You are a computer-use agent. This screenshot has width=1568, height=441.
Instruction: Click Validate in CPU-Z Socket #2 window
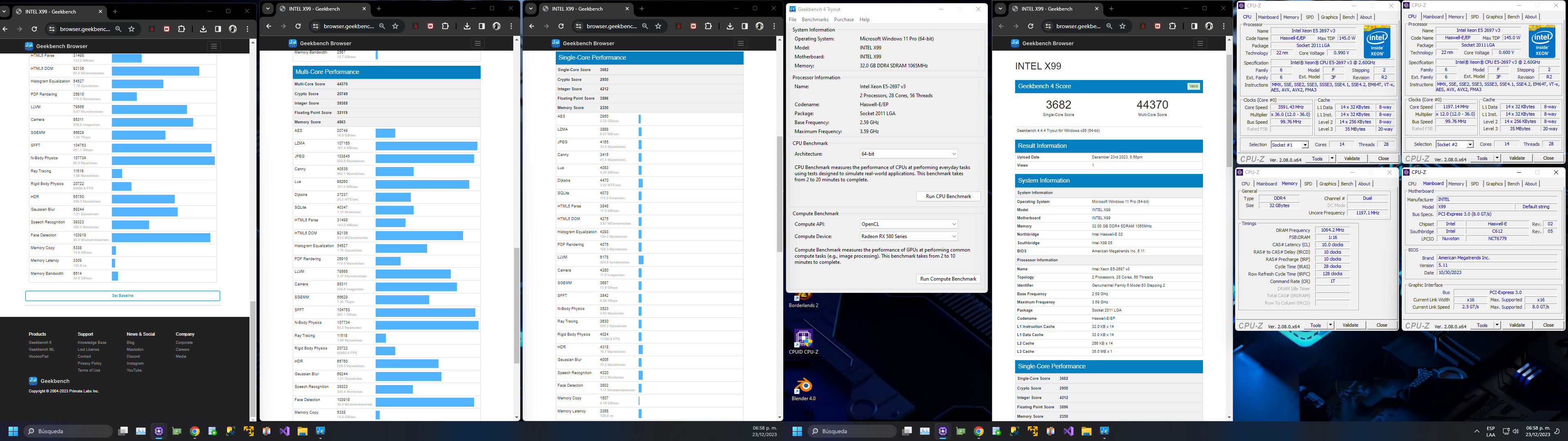(x=1517, y=158)
